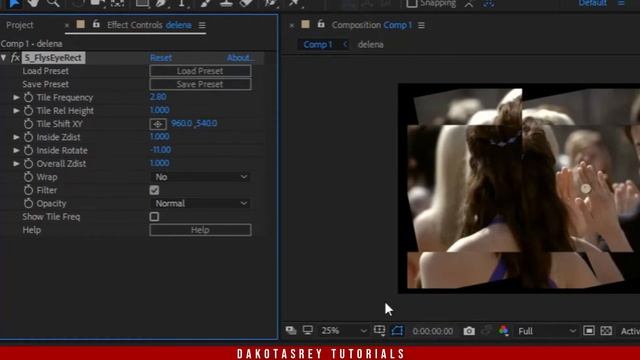
Task: Click the delena breadcrumb in viewer
Action: (371, 44)
